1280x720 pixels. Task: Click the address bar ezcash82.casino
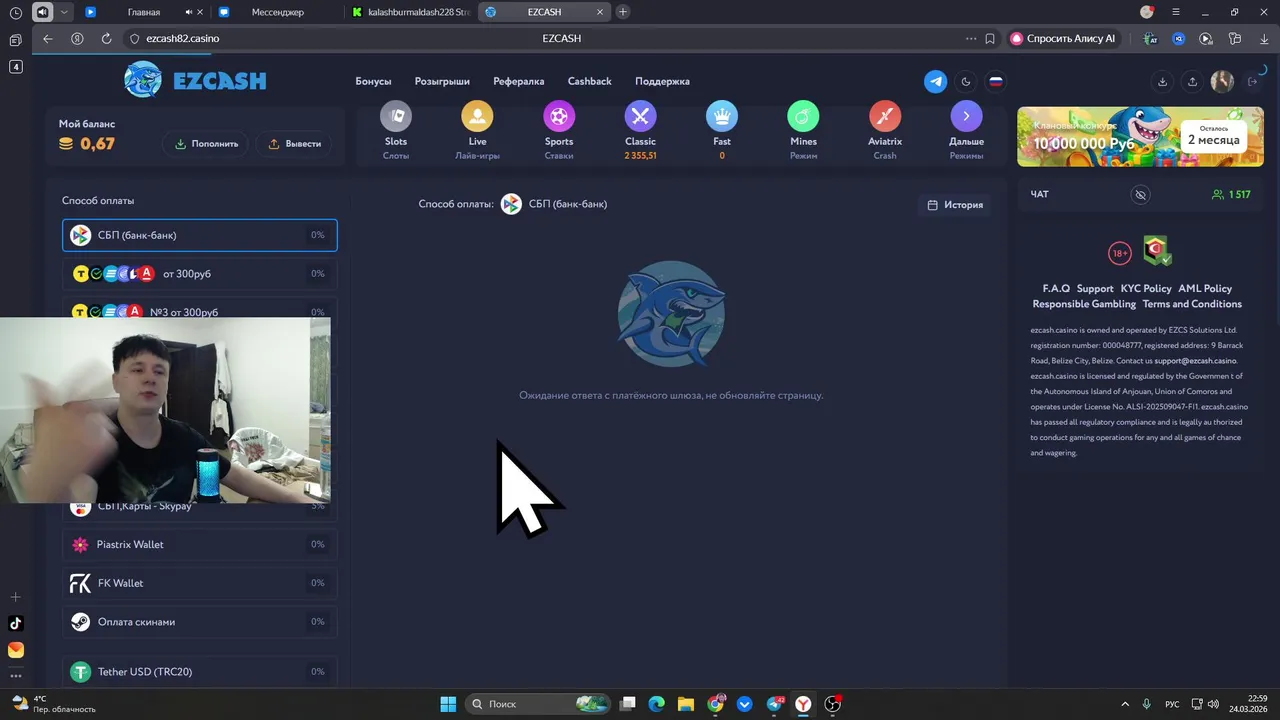(x=182, y=39)
